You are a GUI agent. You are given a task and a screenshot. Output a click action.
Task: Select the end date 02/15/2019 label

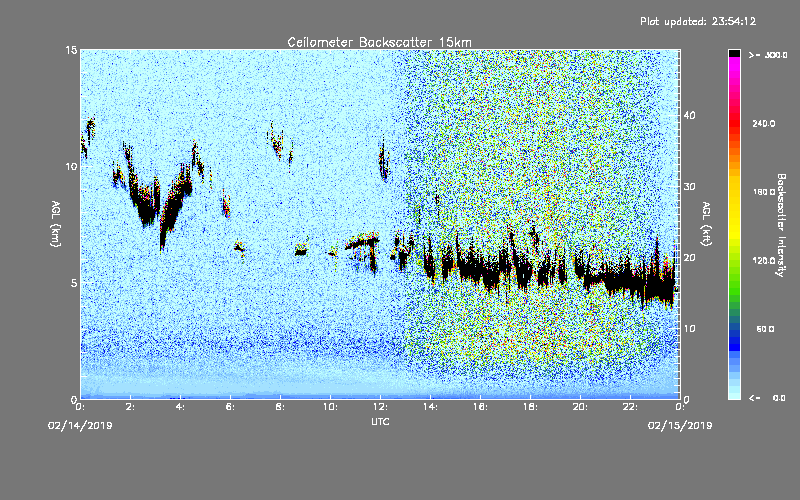click(x=680, y=426)
